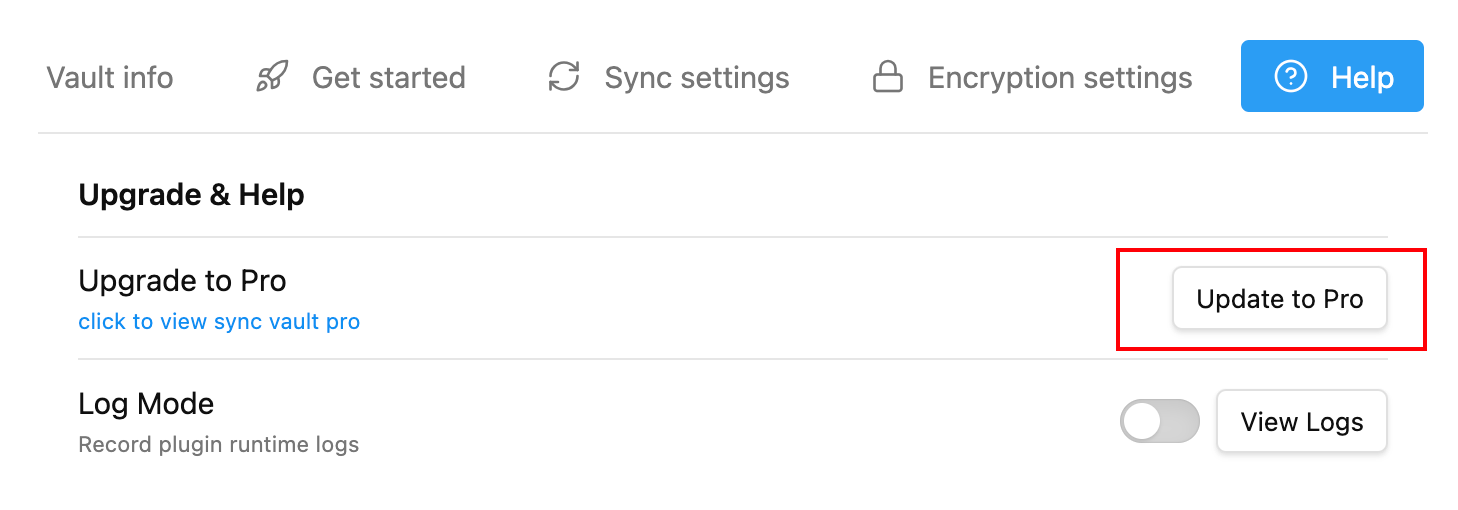Click the word 'Pro' in Update button
Image resolution: width=1458 pixels, height=510 pixels.
coord(1343,298)
